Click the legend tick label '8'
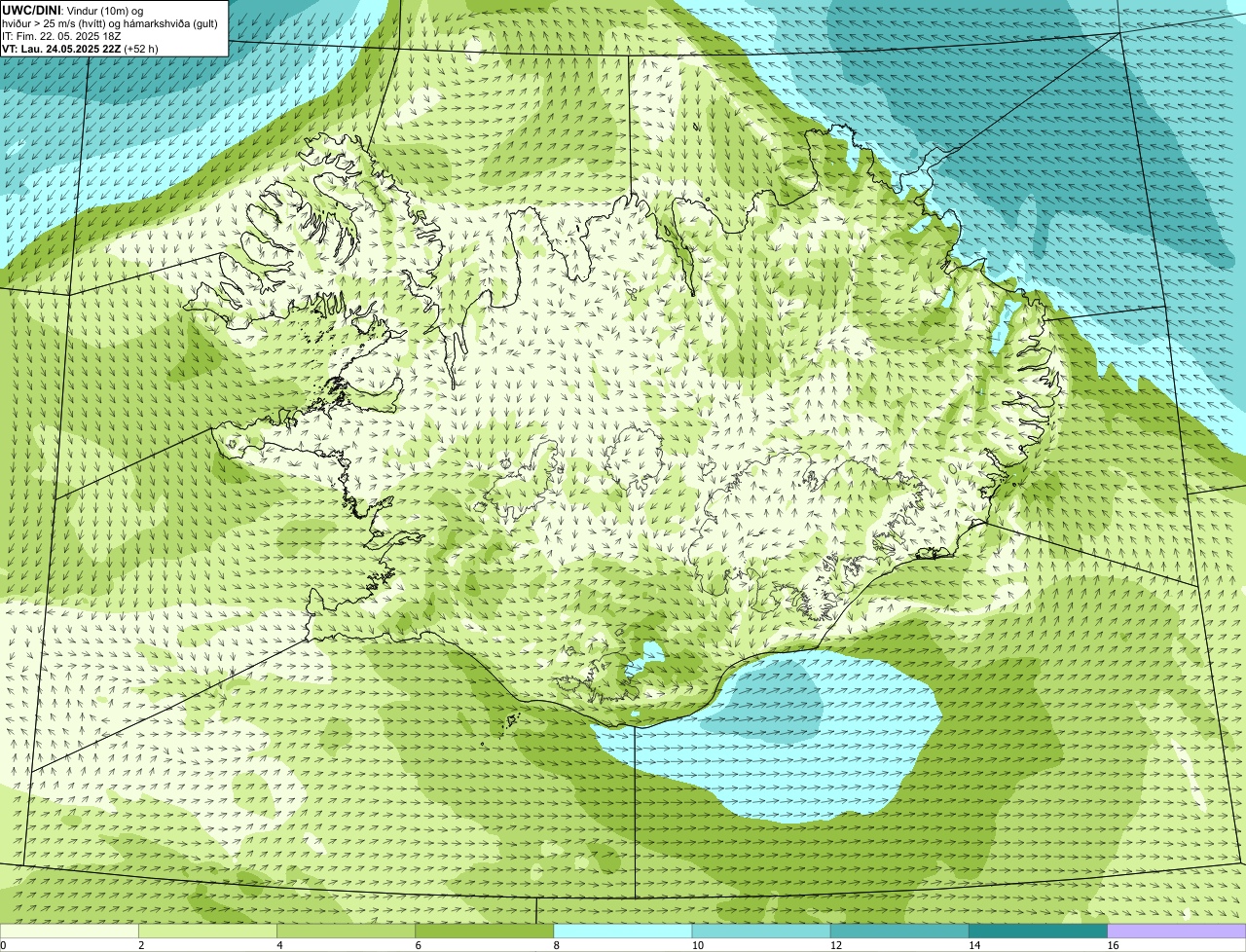 pos(556,945)
